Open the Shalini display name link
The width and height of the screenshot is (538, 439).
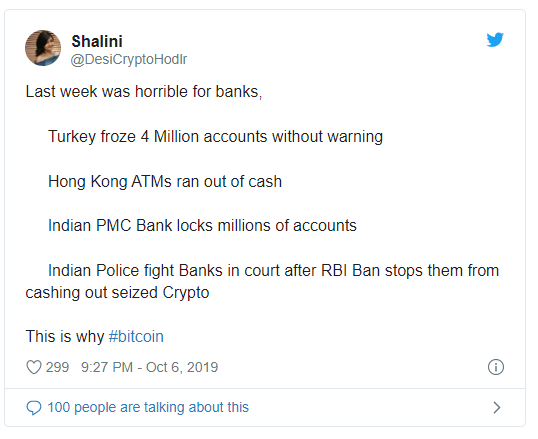tap(97, 42)
